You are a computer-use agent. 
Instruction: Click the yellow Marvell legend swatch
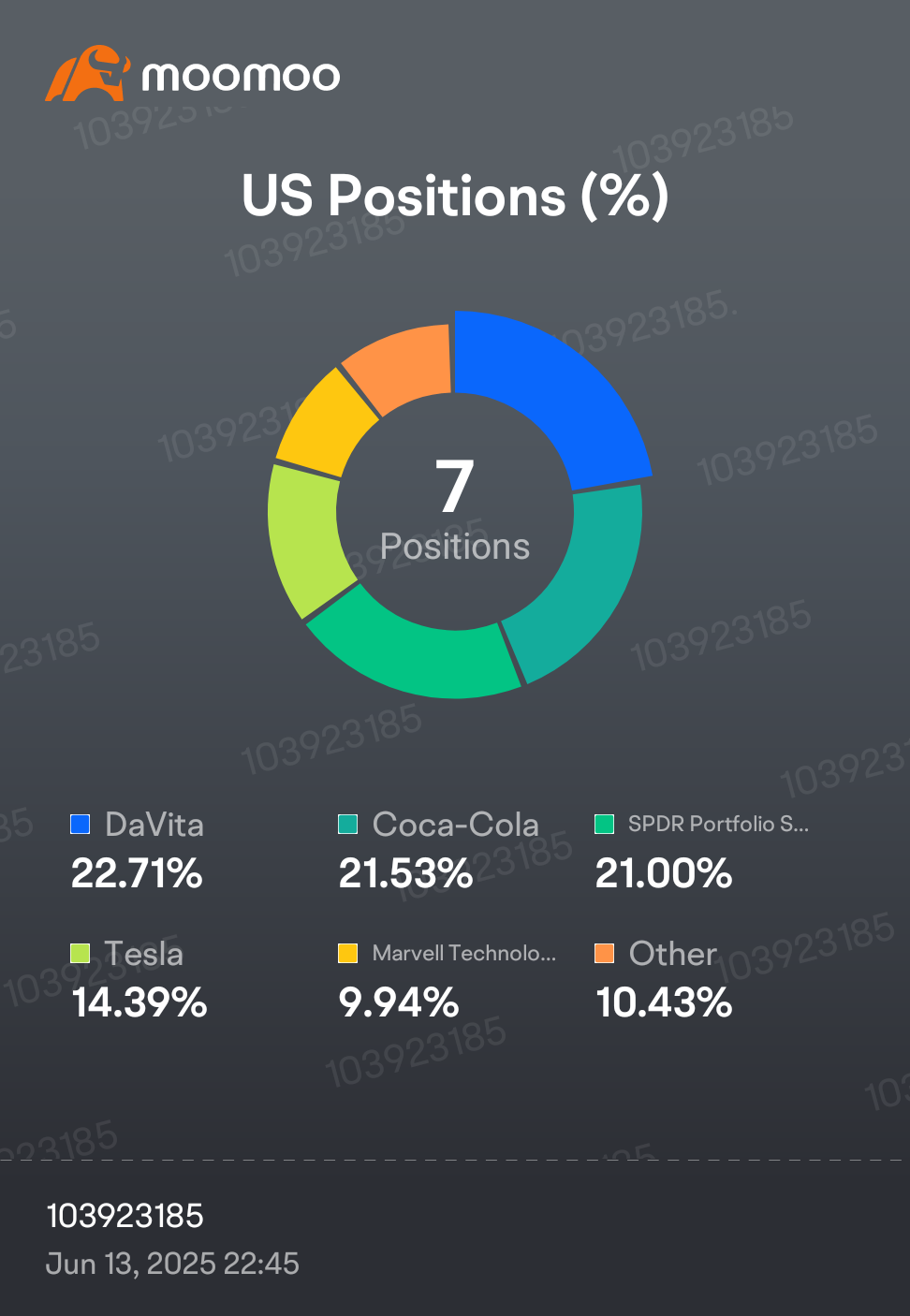[x=347, y=953]
